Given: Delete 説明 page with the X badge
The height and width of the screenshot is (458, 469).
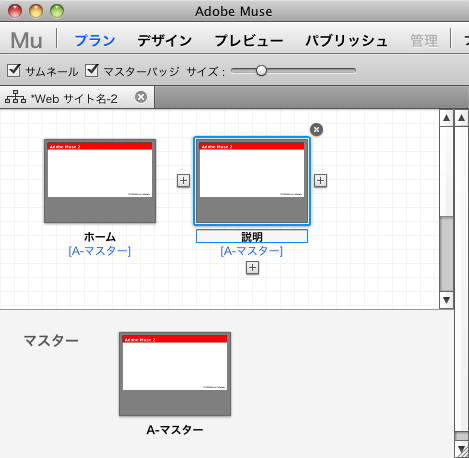Looking at the screenshot, I should (316, 129).
